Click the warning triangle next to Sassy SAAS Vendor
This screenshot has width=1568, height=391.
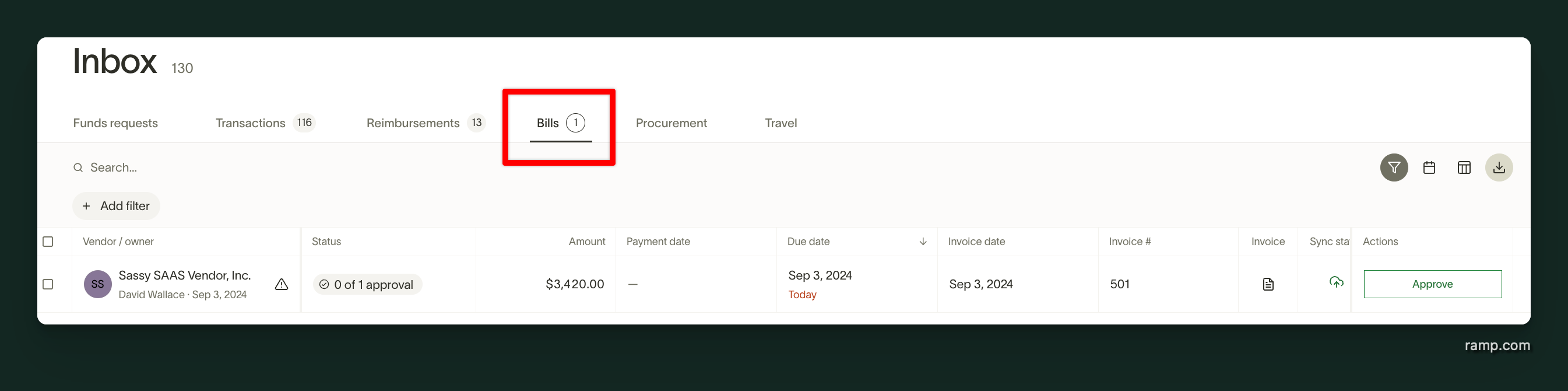coord(280,284)
